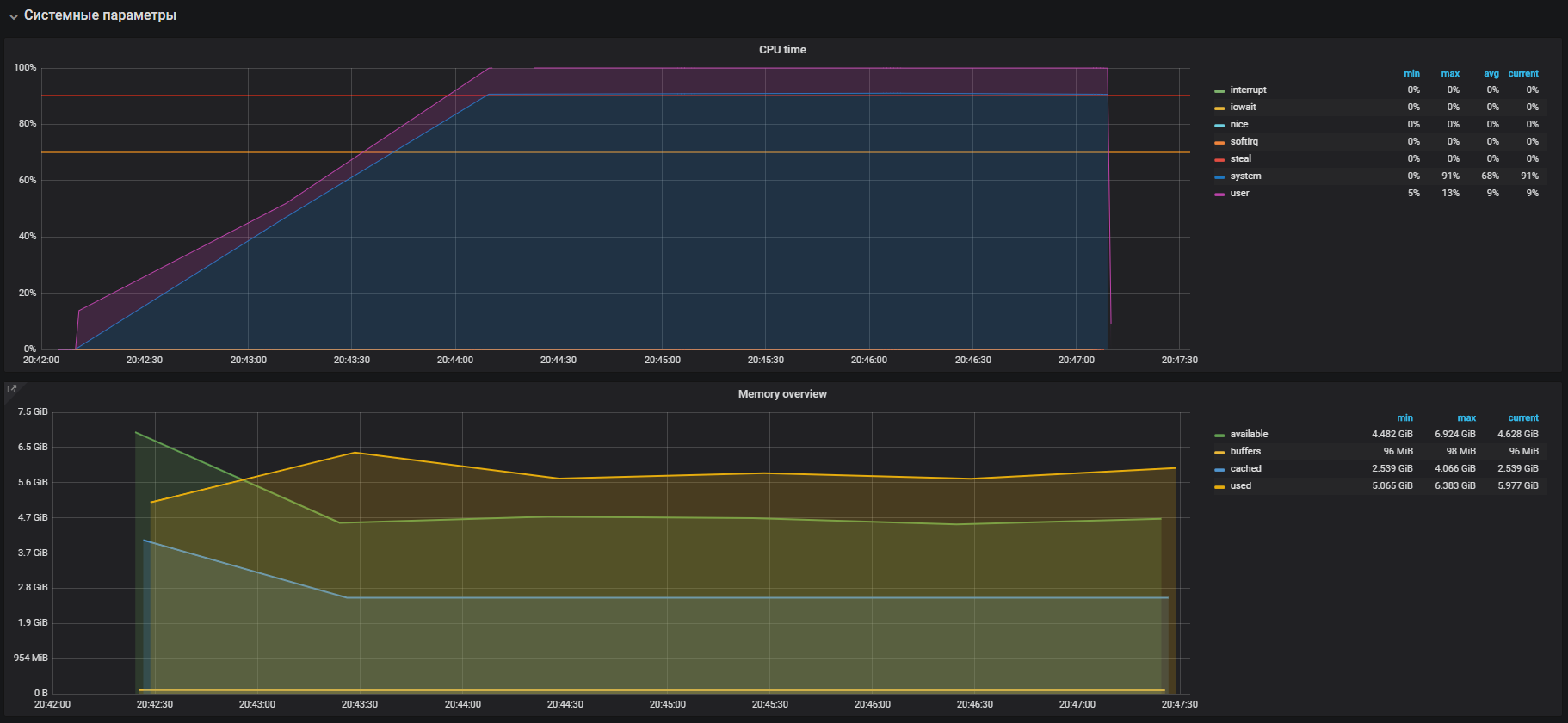Click the user max value 13%
The width and height of the screenshot is (1568, 723).
[1450, 193]
